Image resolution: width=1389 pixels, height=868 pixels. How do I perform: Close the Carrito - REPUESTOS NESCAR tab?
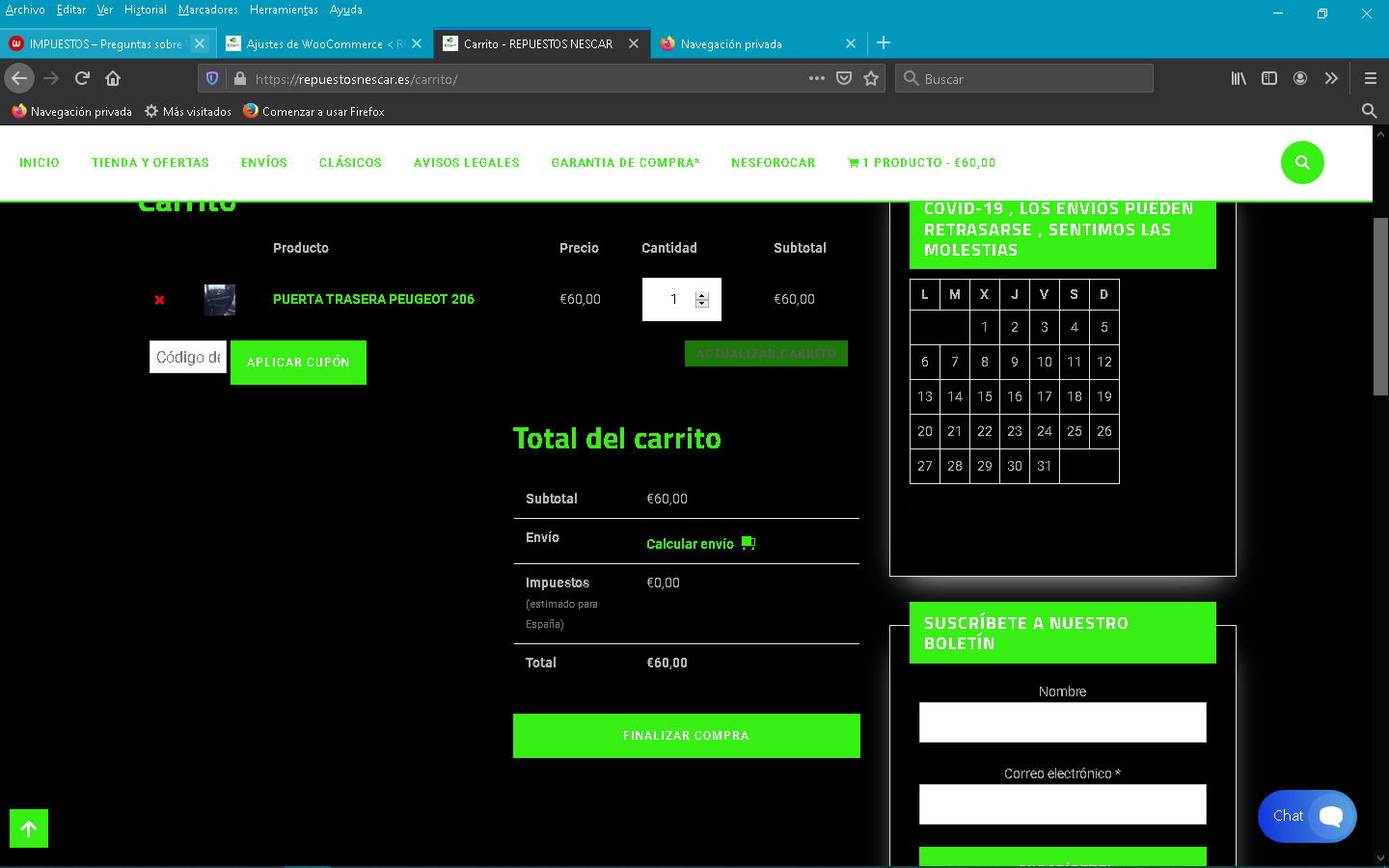click(x=634, y=43)
